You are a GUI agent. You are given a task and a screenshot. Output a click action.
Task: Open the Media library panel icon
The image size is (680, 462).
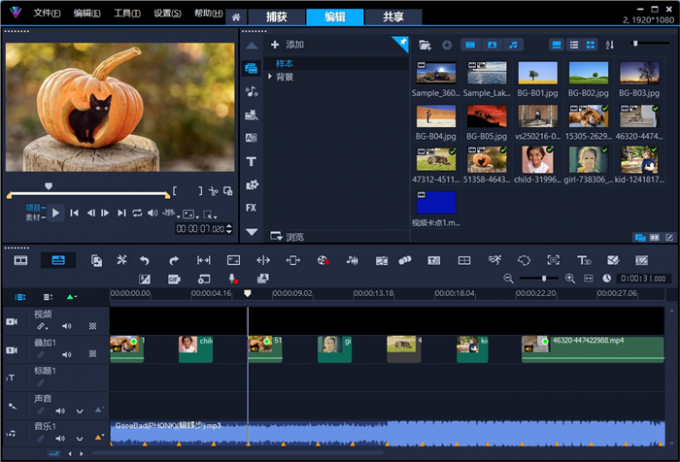coord(251,68)
